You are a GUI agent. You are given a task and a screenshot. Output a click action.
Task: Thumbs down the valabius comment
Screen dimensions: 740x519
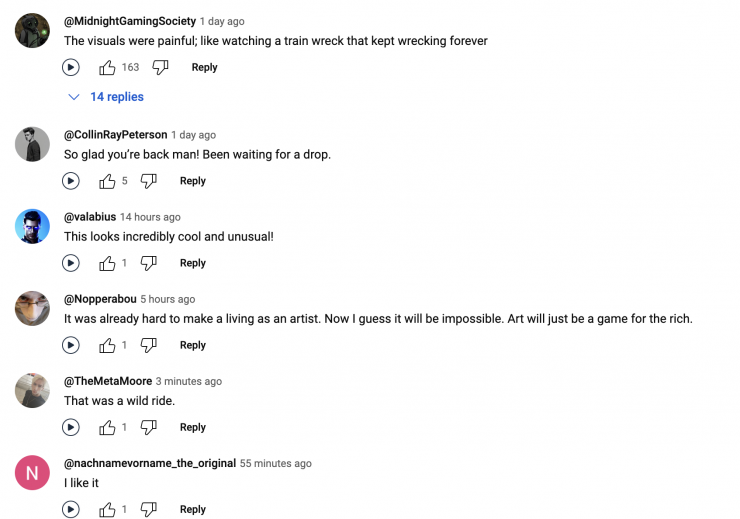pyautogui.click(x=148, y=263)
